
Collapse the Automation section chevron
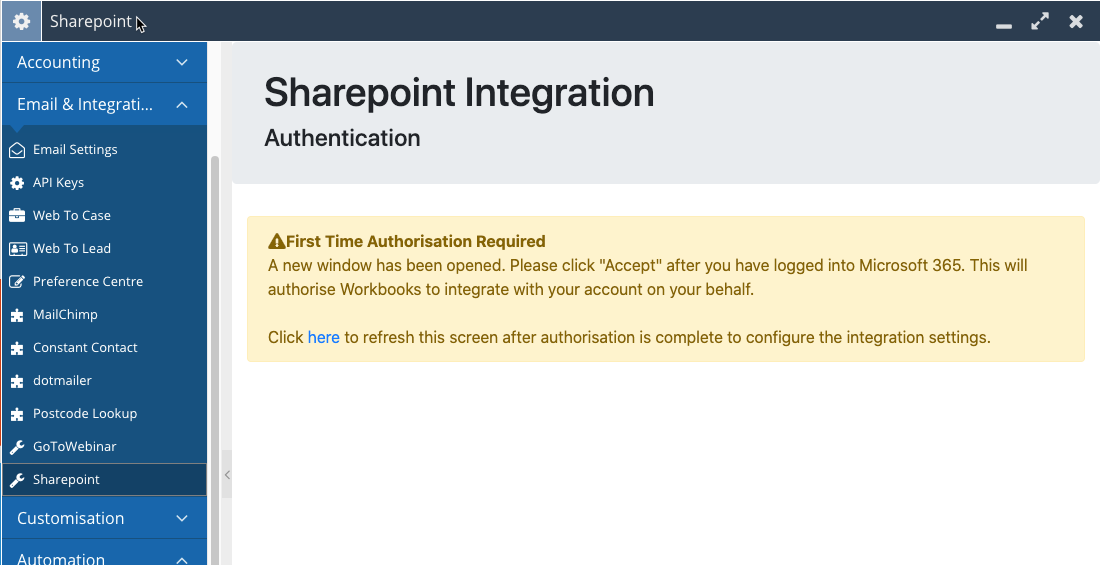[182, 559]
